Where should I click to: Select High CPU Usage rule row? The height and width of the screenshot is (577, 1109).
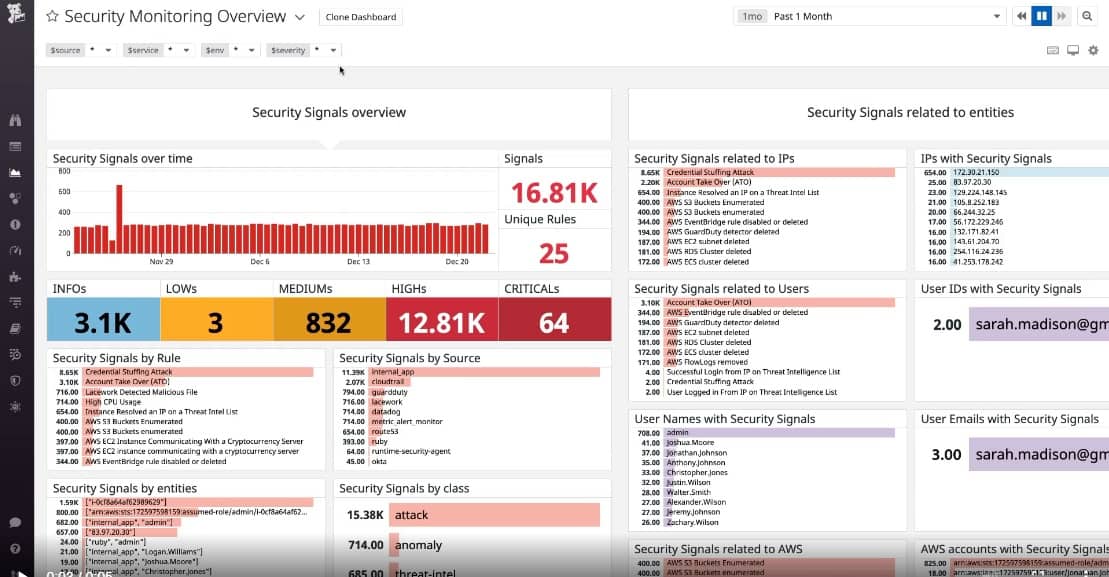point(186,402)
